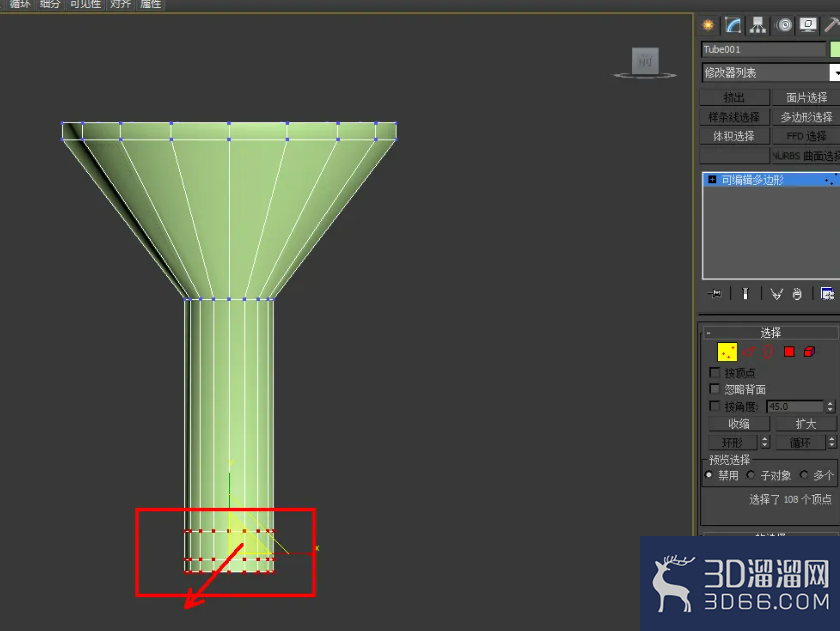Open the 对齐 menu tab
This screenshot has height=631, width=840.
pyautogui.click(x=121, y=4)
